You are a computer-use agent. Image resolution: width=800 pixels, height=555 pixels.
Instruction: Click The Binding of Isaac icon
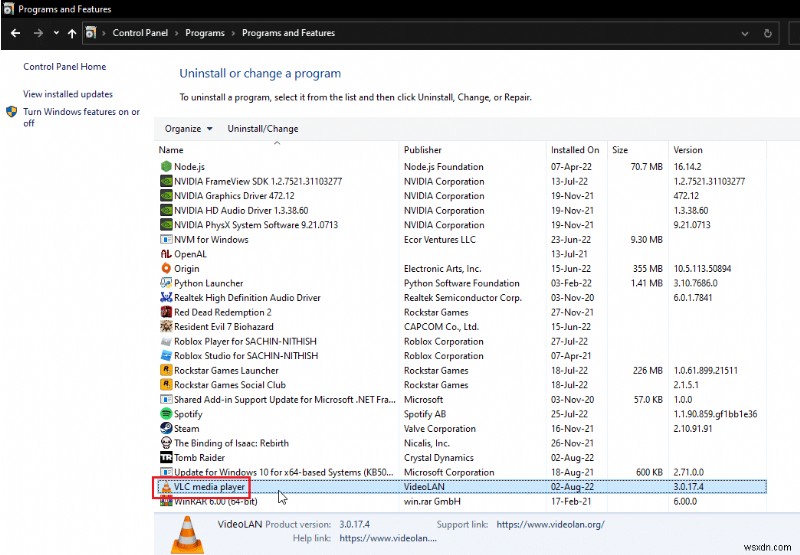166,443
